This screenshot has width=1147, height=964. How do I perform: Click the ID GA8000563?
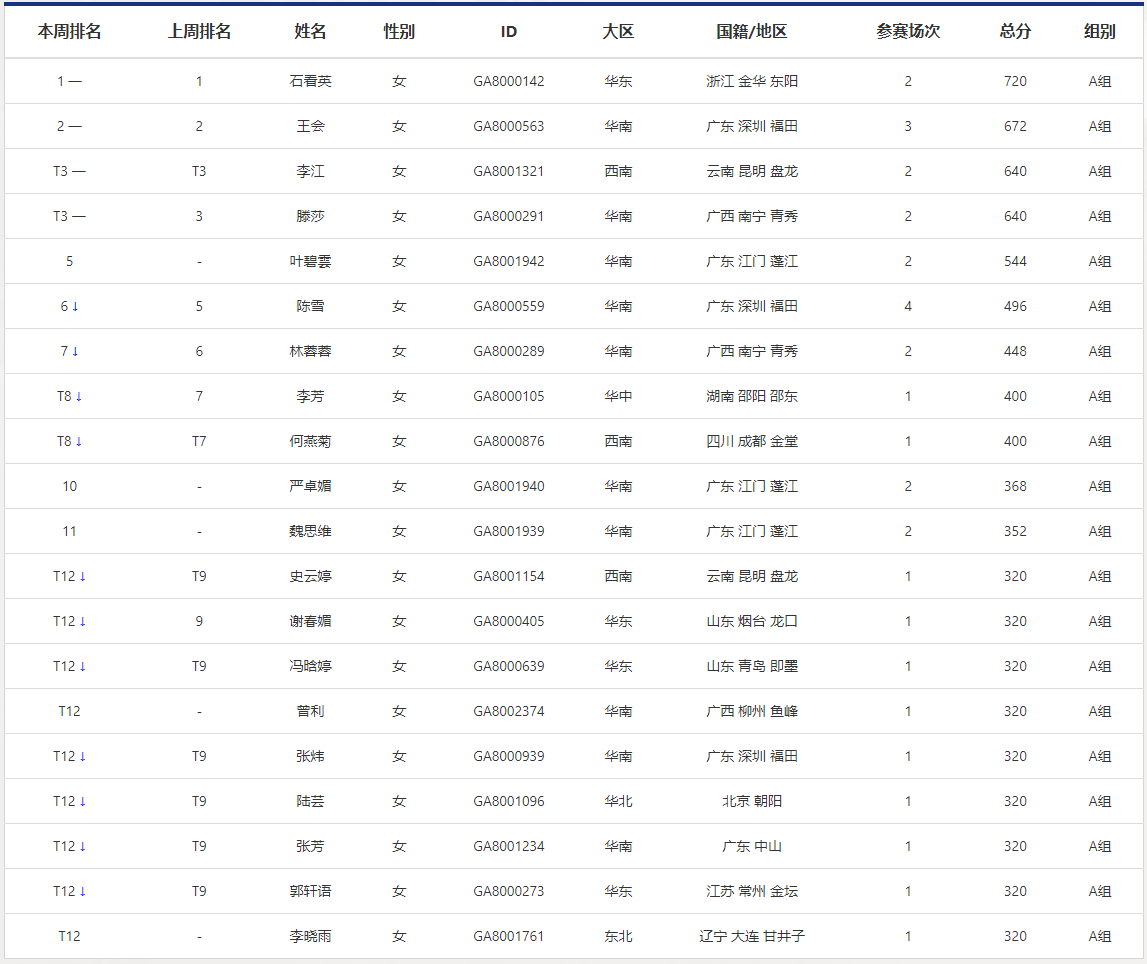[509, 126]
